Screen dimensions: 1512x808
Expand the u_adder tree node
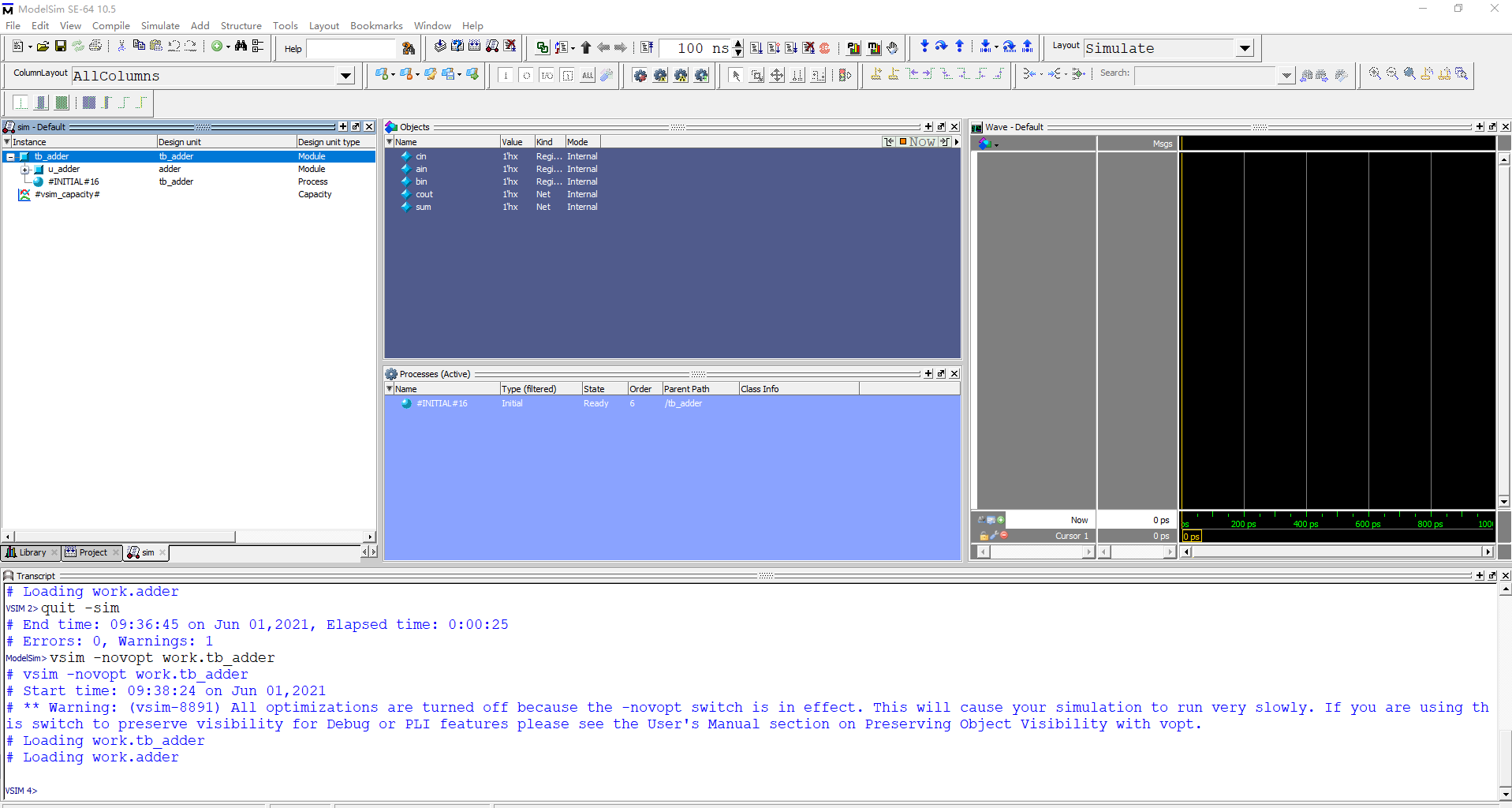(25, 170)
